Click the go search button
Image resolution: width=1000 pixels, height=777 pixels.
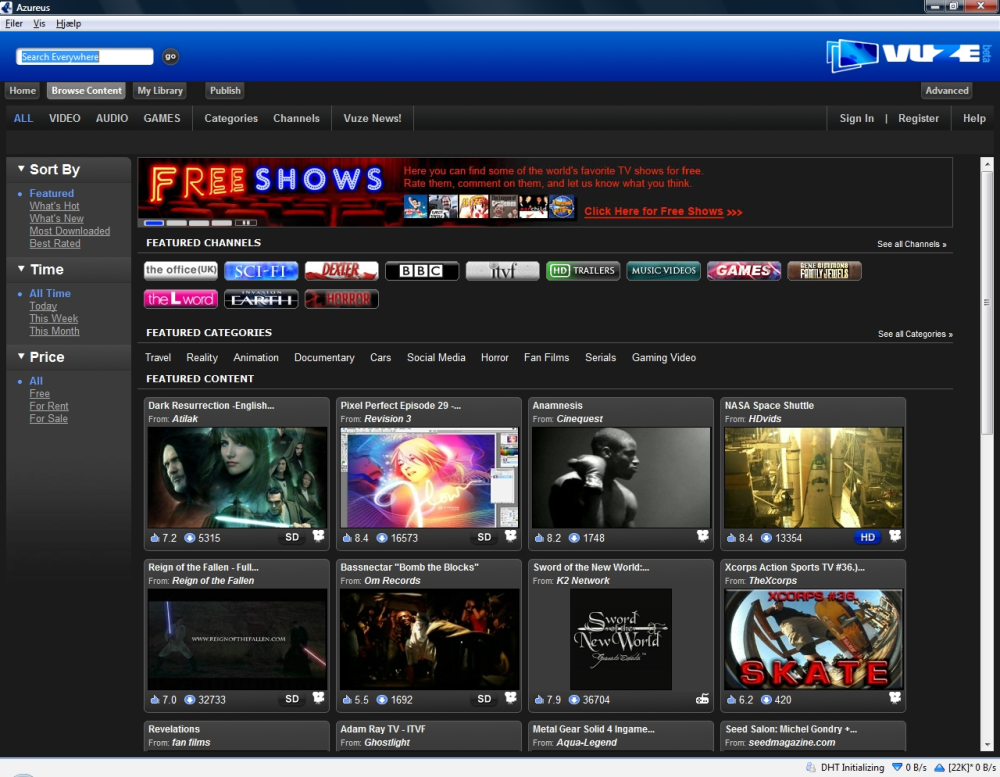[170, 56]
